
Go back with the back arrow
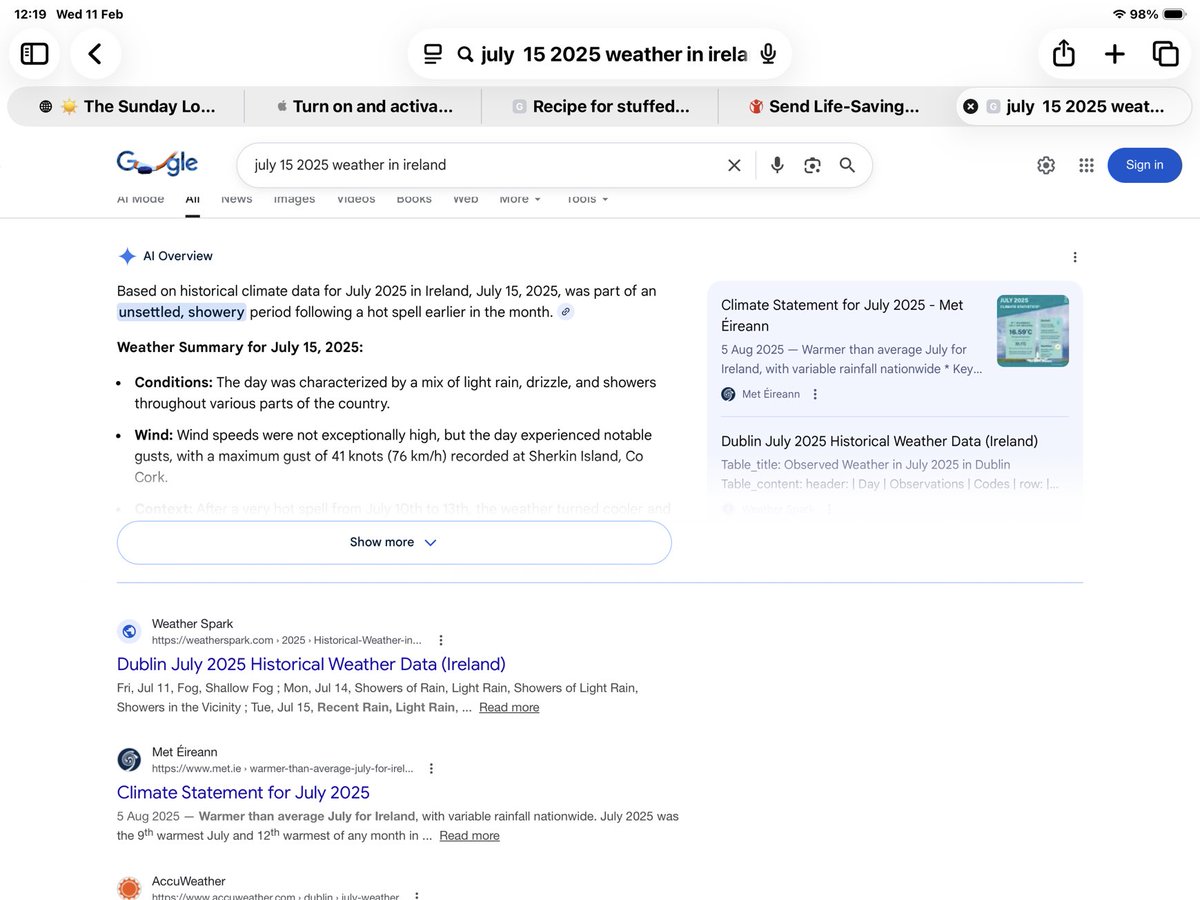click(95, 54)
